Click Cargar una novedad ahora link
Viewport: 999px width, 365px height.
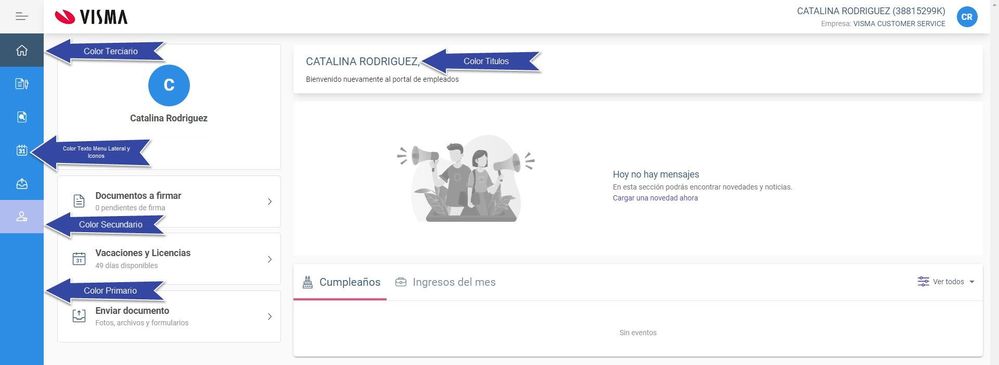point(655,198)
